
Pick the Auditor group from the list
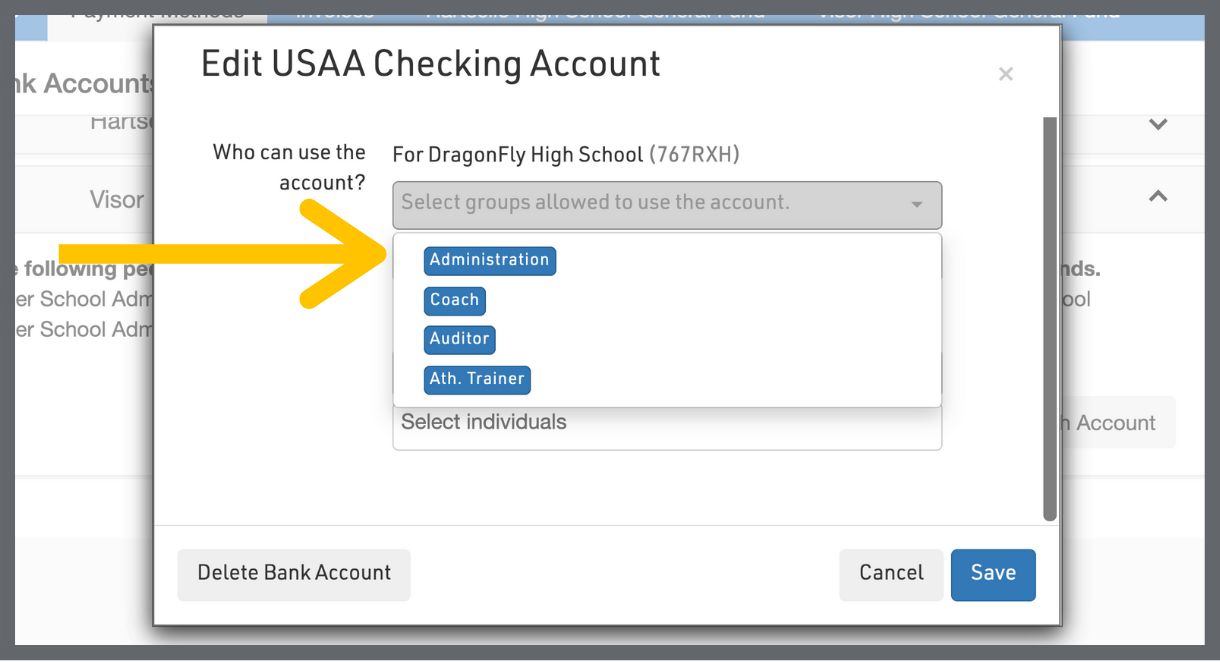click(x=459, y=339)
